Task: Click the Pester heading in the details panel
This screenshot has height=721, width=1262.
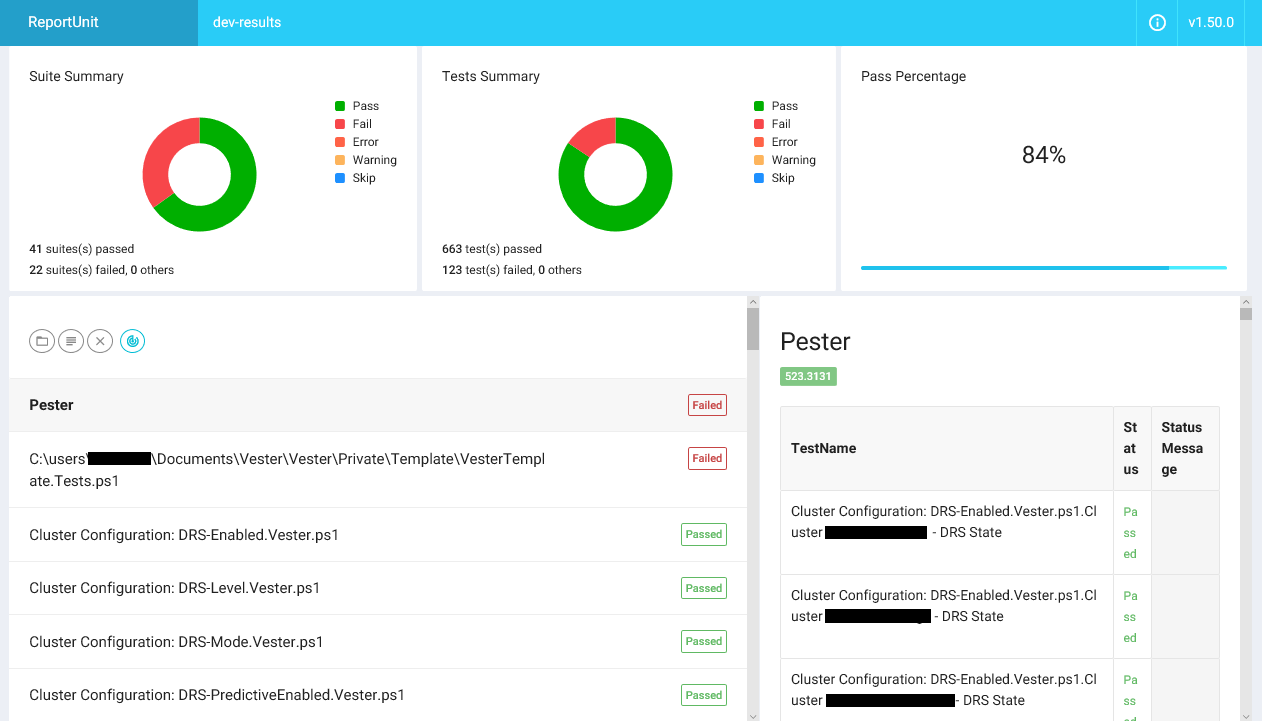Action: (x=815, y=341)
